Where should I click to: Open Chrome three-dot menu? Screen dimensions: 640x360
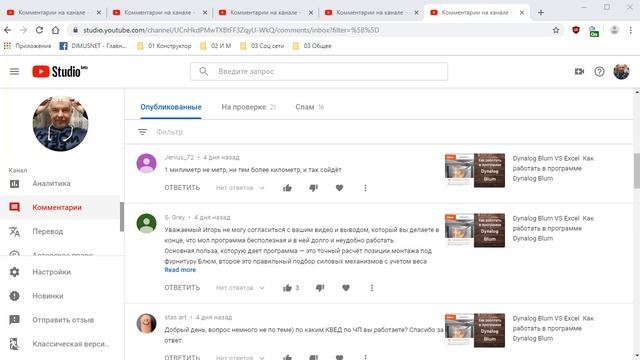click(x=631, y=30)
